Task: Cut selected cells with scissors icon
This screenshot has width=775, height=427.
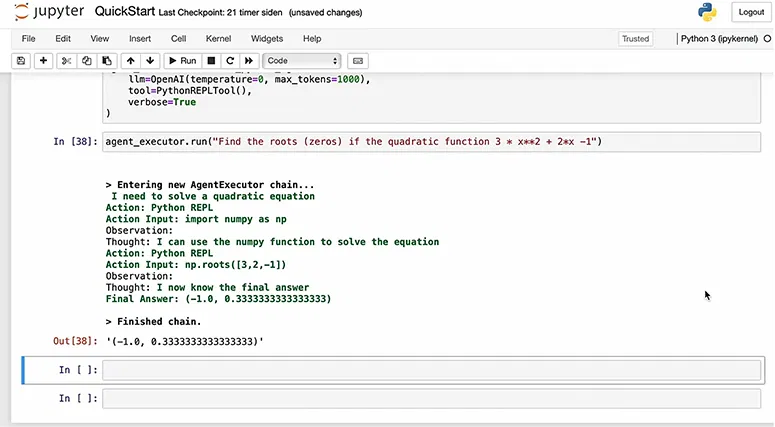Action: point(67,61)
